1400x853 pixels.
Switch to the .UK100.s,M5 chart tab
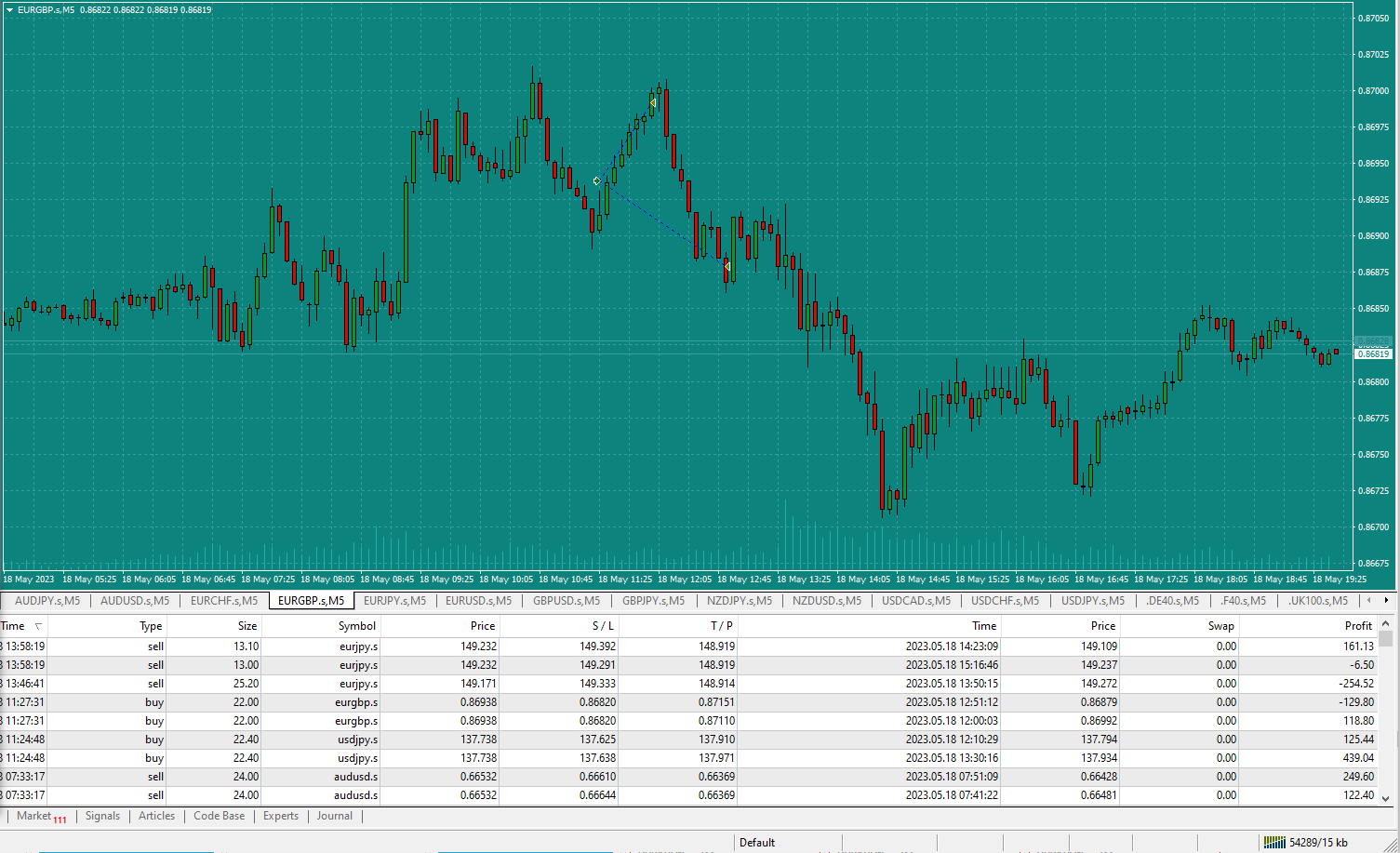pyautogui.click(x=1318, y=601)
